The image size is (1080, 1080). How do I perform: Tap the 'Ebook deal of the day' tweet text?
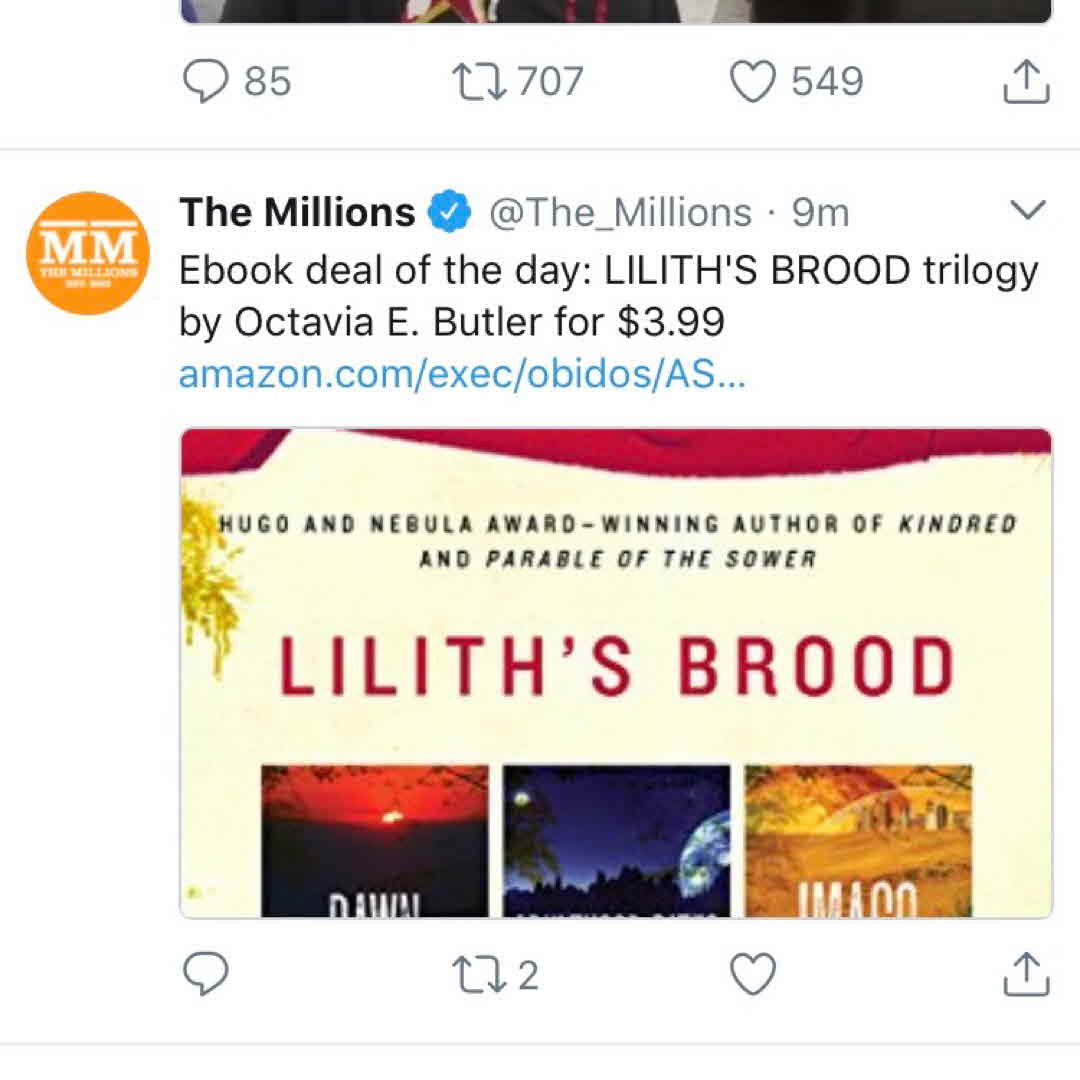tap(608, 296)
